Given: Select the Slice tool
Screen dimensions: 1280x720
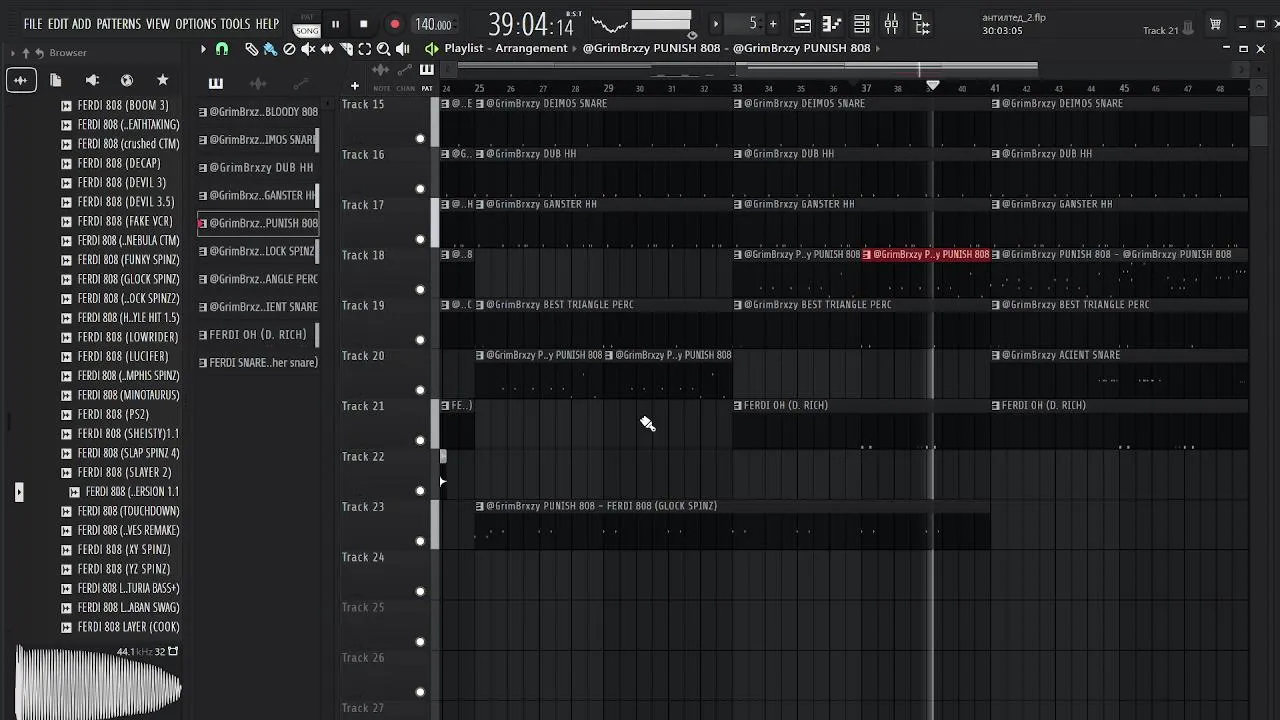Looking at the screenshot, I should pyautogui.click(x=346, y=48).
